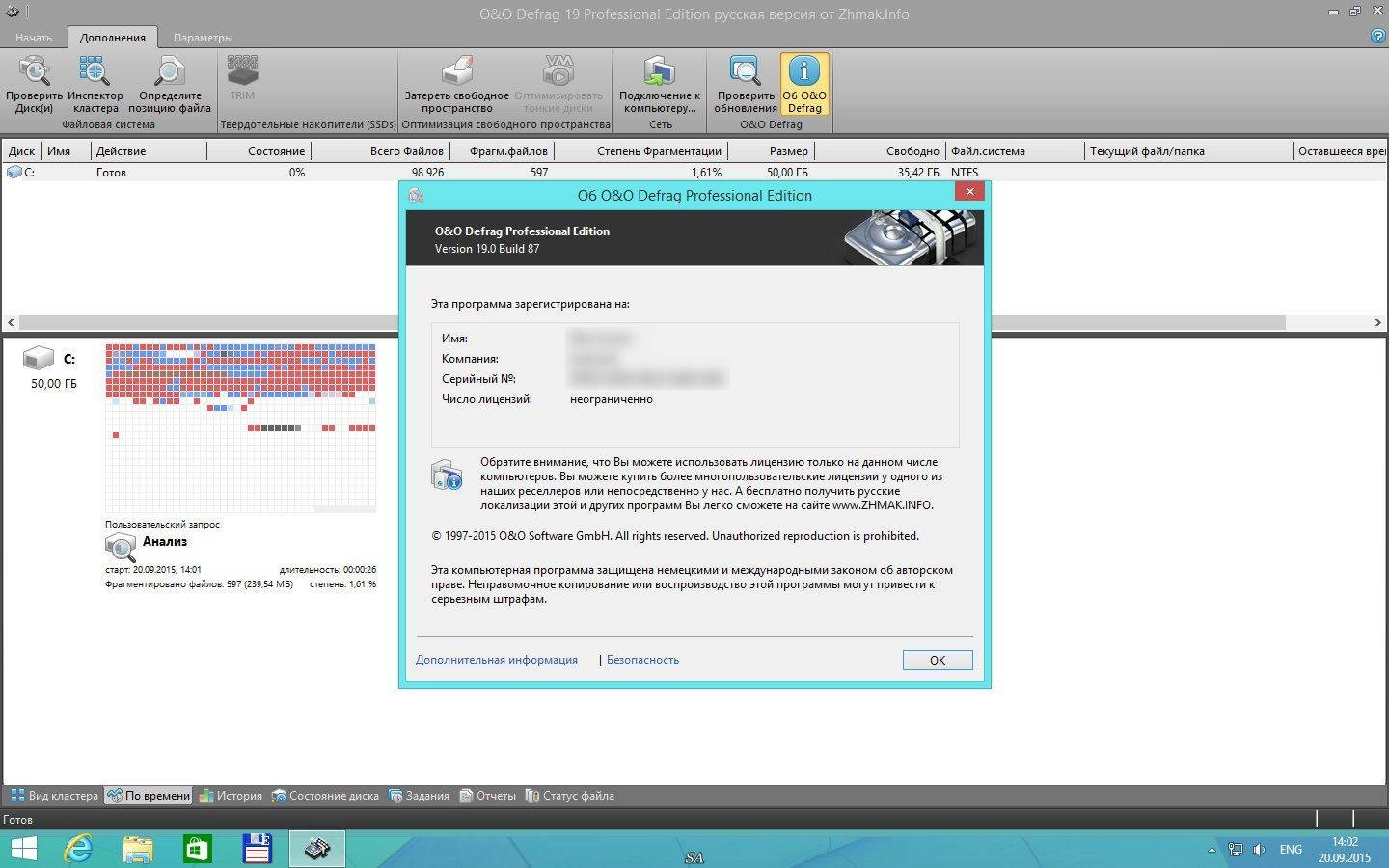Open the Windows Store taskbar icon

[198, 849]
